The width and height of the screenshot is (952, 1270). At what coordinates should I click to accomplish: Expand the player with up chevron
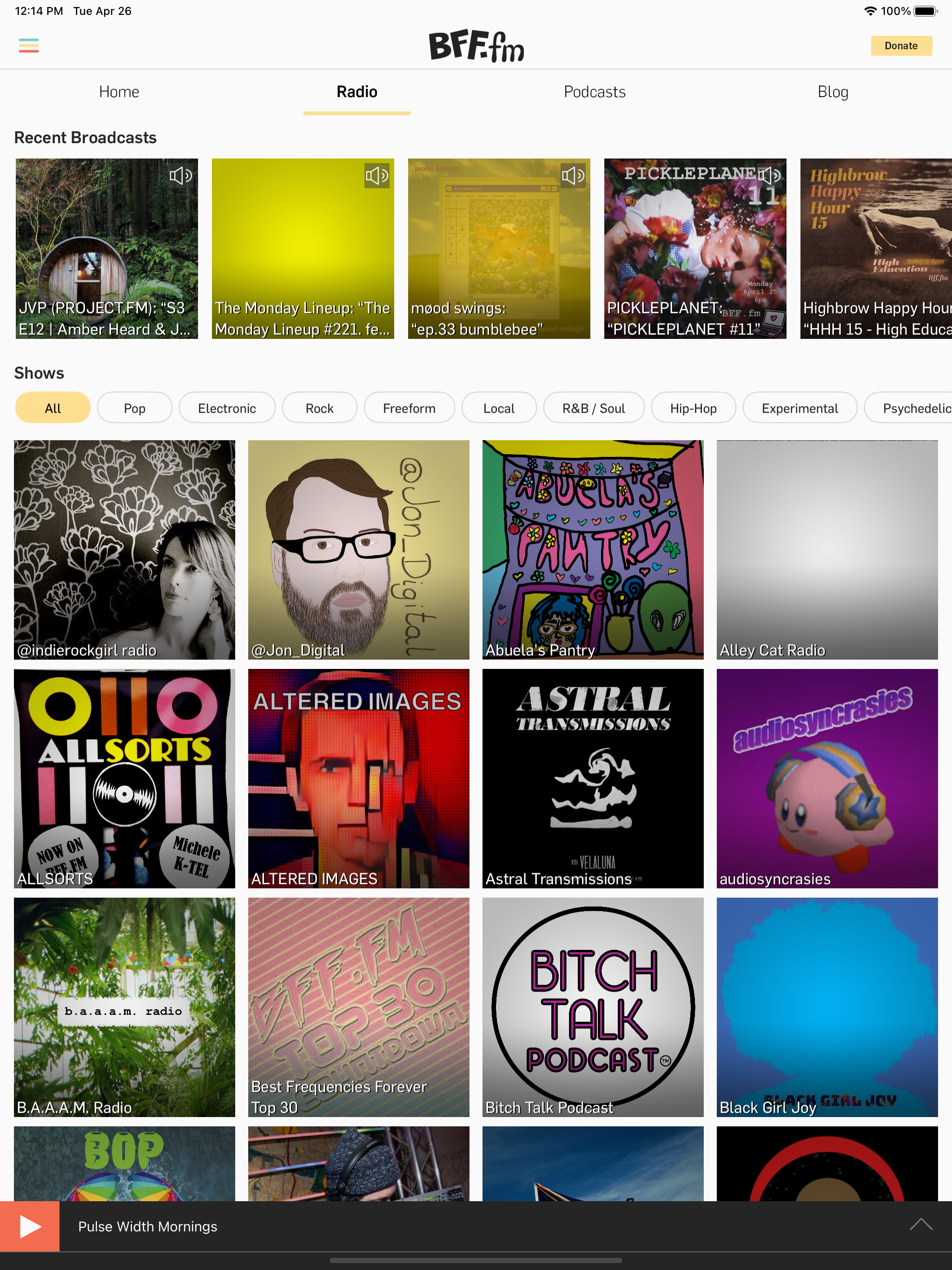click(920, 1224)
